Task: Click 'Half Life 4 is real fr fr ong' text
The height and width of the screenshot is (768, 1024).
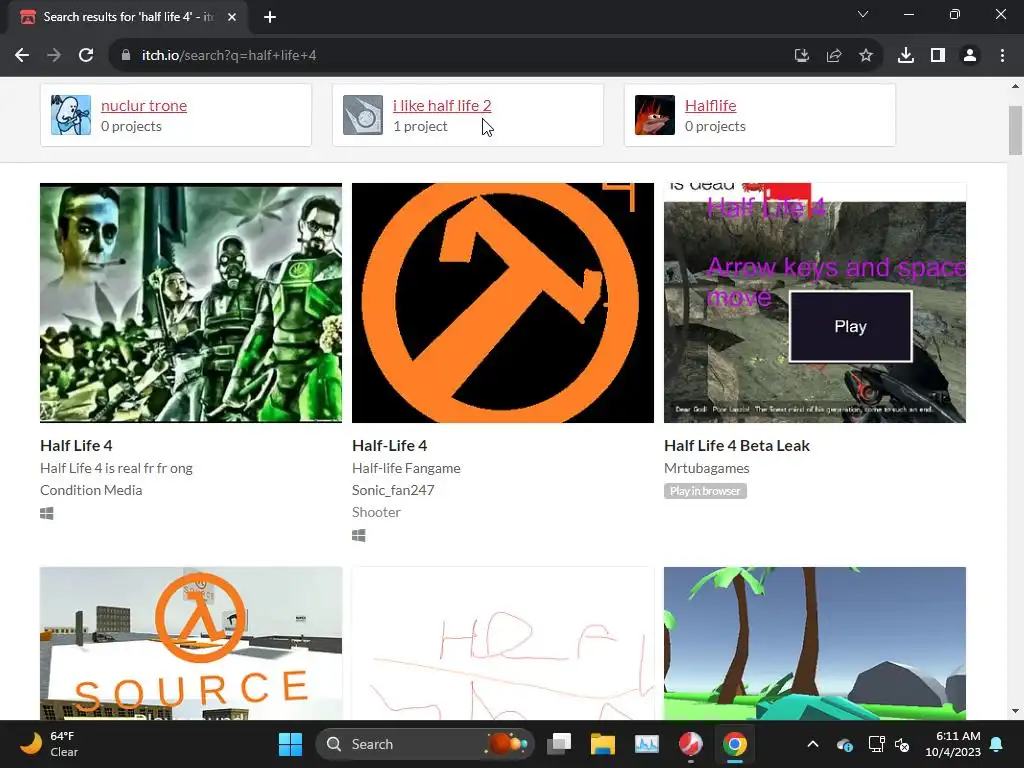Action: (x=116, y=468)
